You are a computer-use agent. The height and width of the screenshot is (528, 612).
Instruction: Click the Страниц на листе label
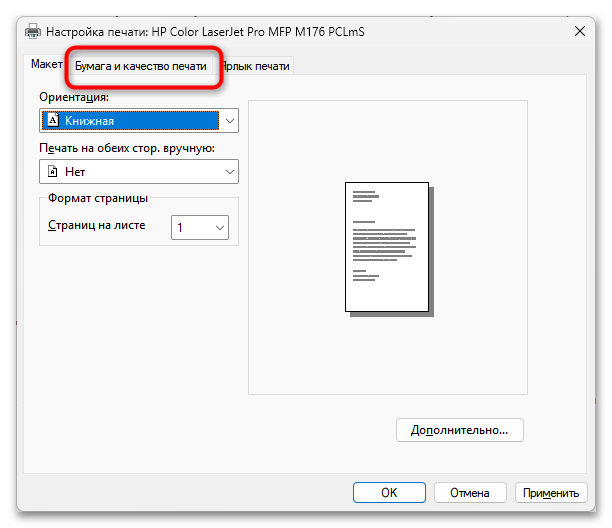point(96,225)
